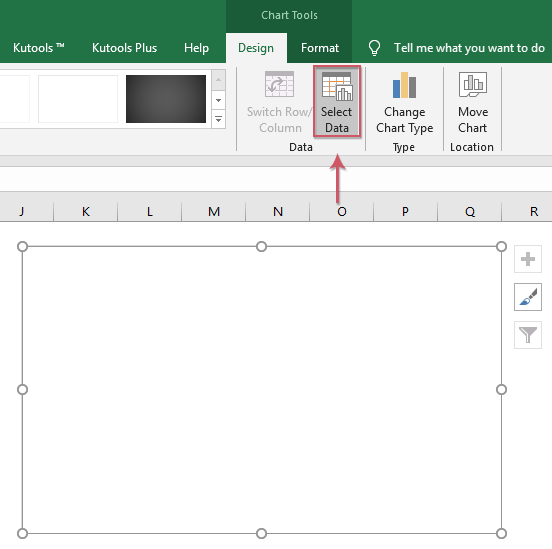Click the Select Data button
Viewport: 552px width, 549px height.
(x=337, y=101)
